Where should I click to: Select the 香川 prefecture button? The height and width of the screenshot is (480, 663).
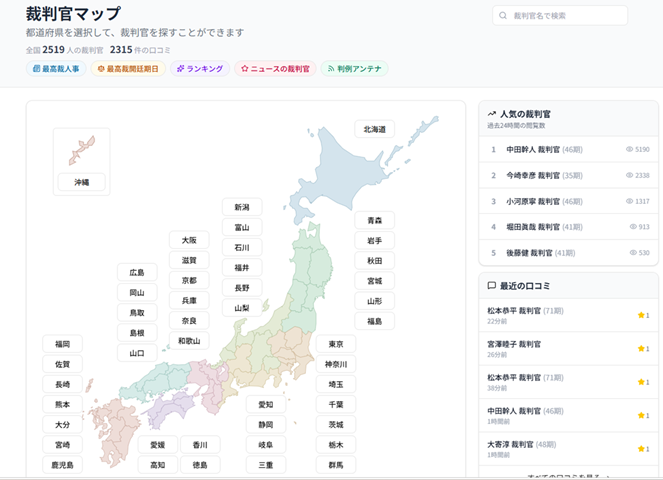pos(200,444)
